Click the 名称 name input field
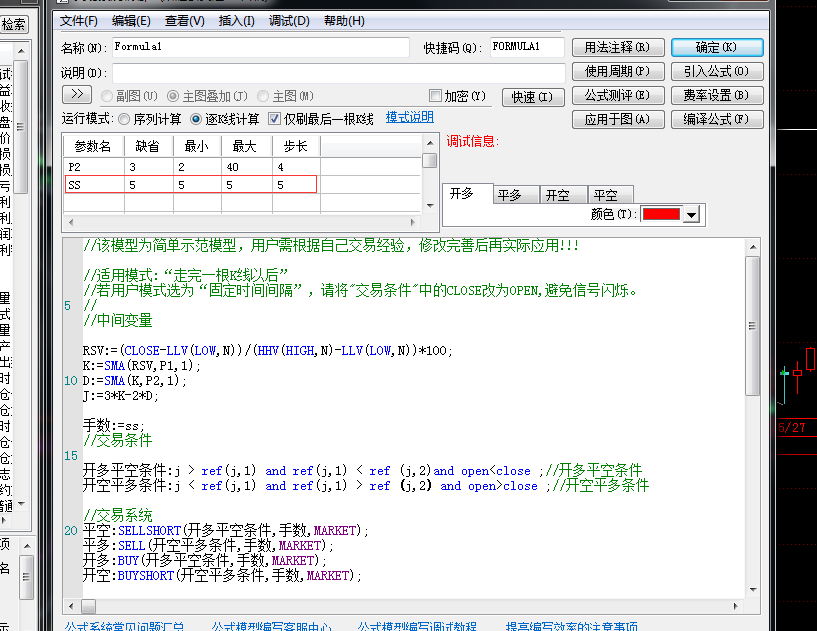The image size is (817, 631). (261, 47)
